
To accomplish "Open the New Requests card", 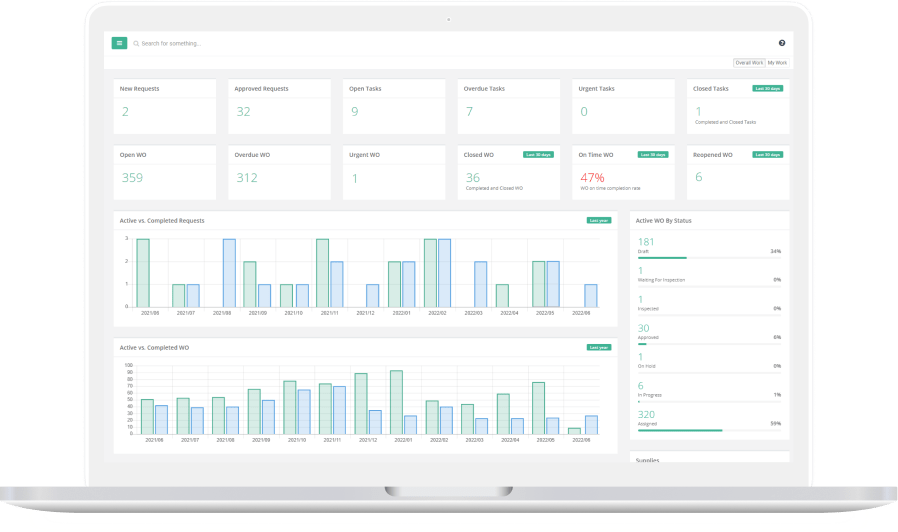I will click(164, 105).
